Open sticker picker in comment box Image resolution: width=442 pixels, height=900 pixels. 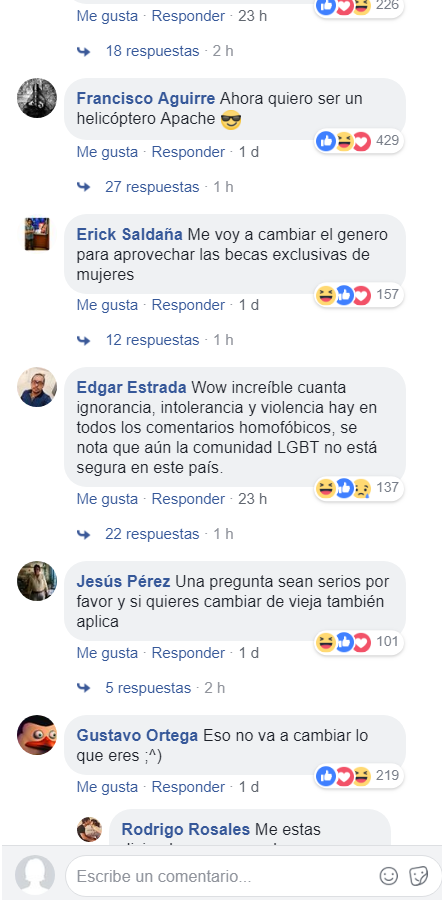(x=418, y=876)
